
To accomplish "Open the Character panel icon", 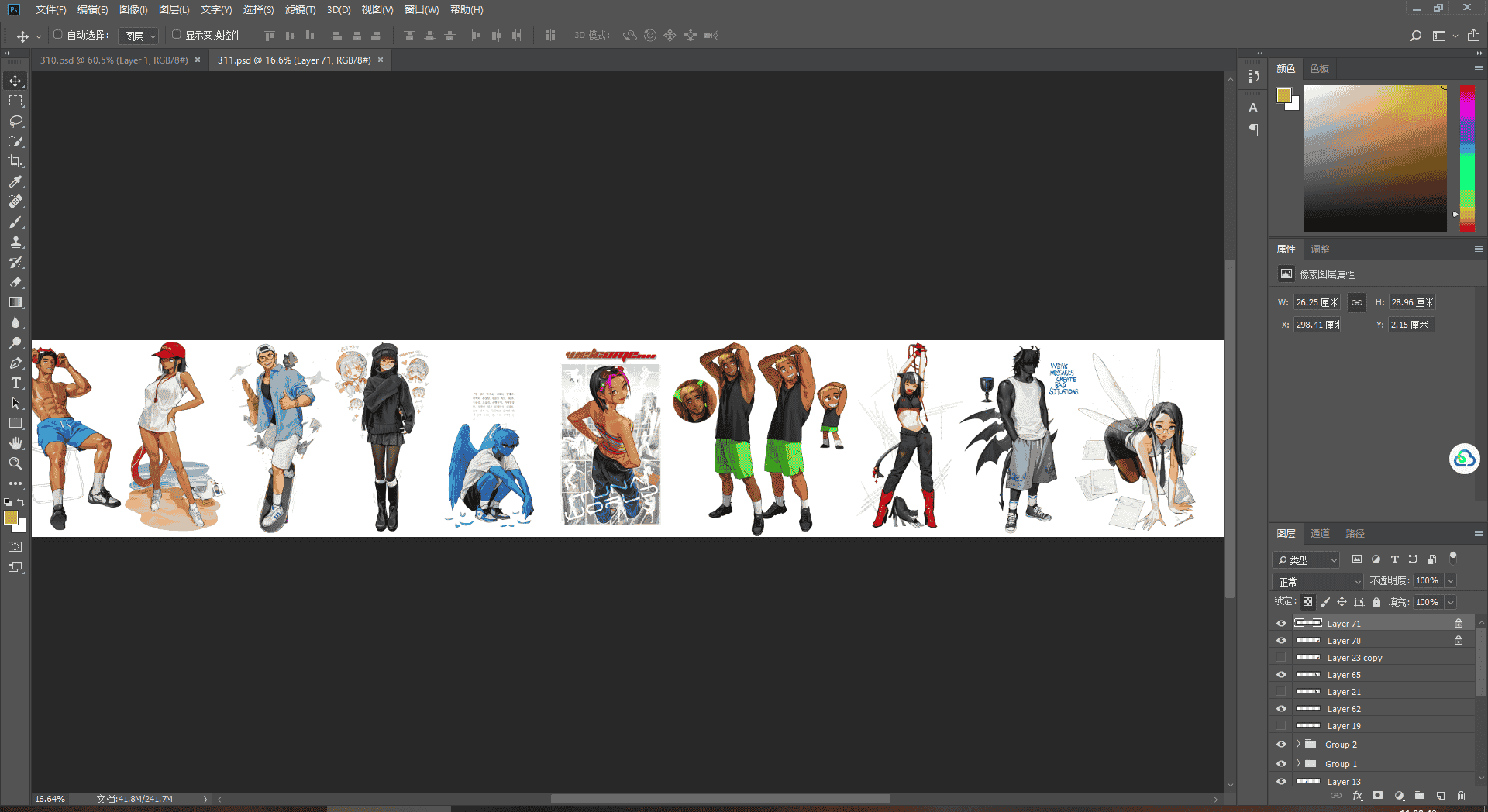I will click(x=1254, y=108).
